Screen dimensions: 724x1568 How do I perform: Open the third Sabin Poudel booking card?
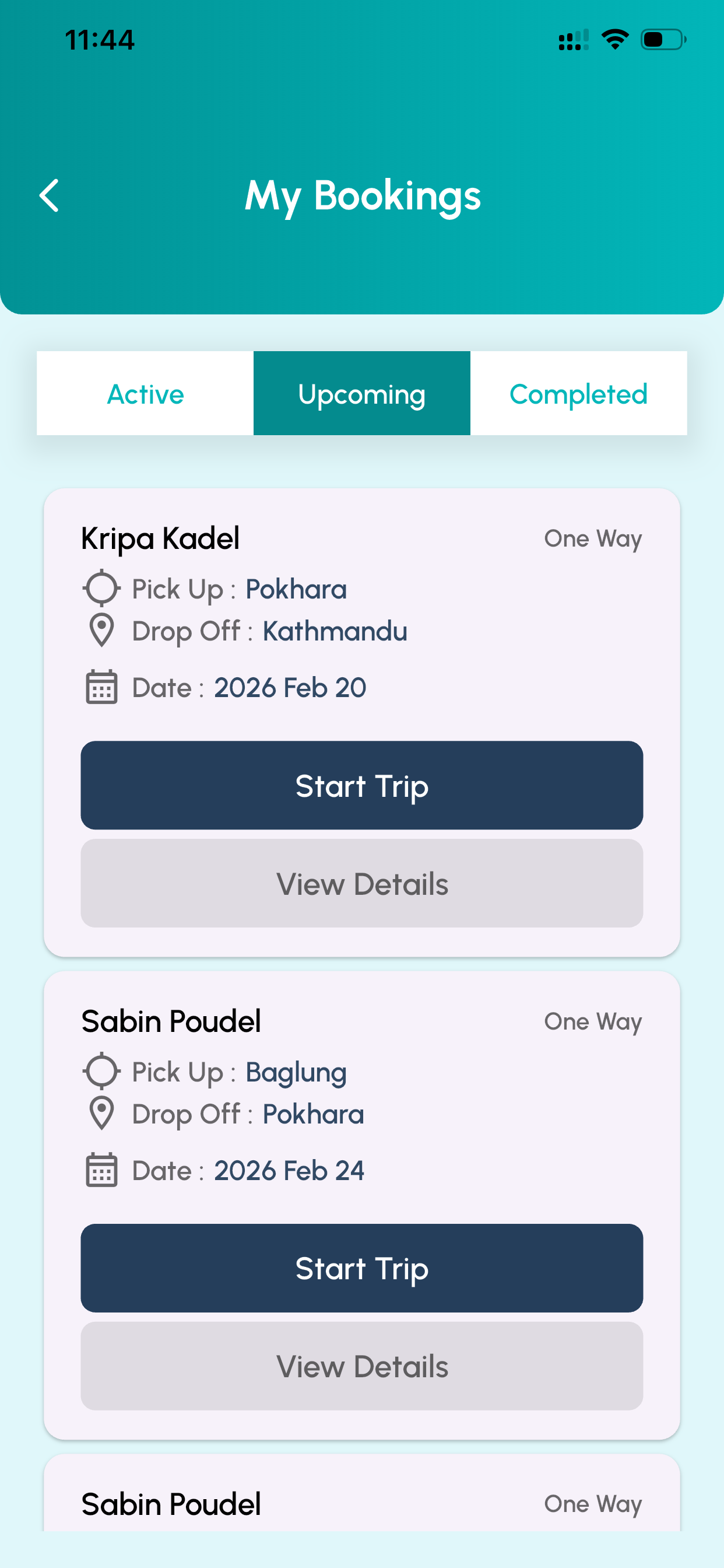click(362, 1493)
